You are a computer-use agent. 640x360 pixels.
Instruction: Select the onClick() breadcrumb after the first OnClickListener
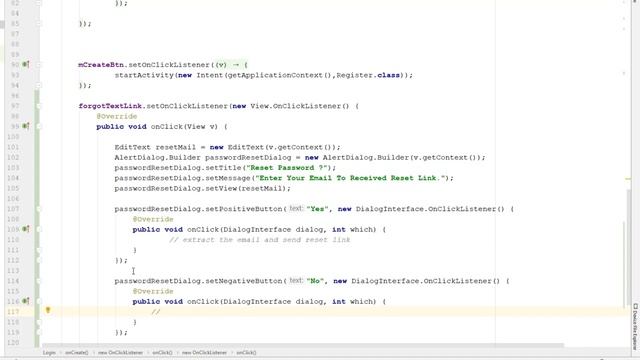click(x=162, y=353)
